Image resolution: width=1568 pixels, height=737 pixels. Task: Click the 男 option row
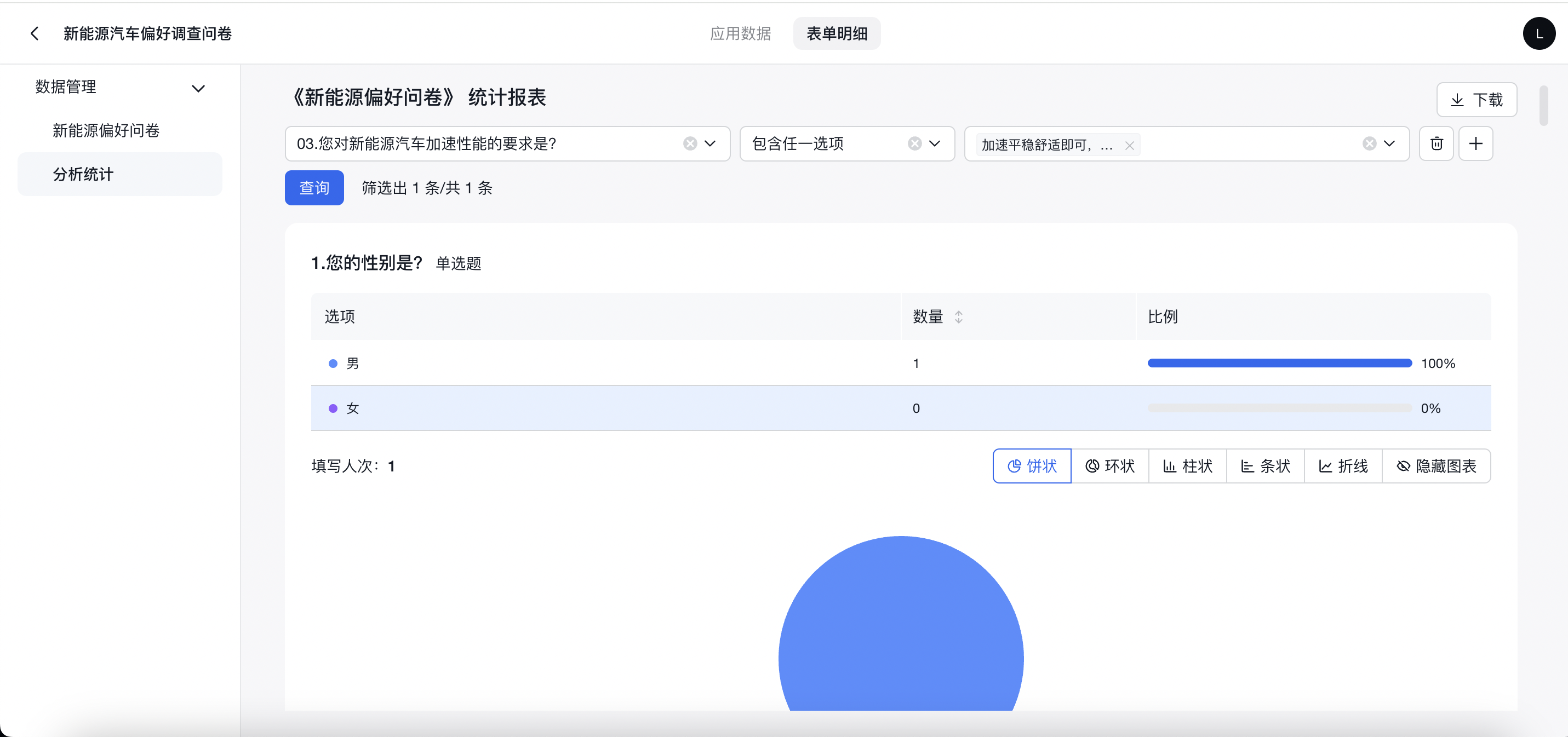coord(901,364)
